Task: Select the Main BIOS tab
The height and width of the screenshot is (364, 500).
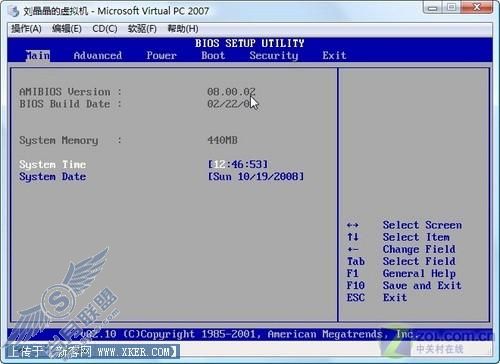Action: (x=38, y=55)
